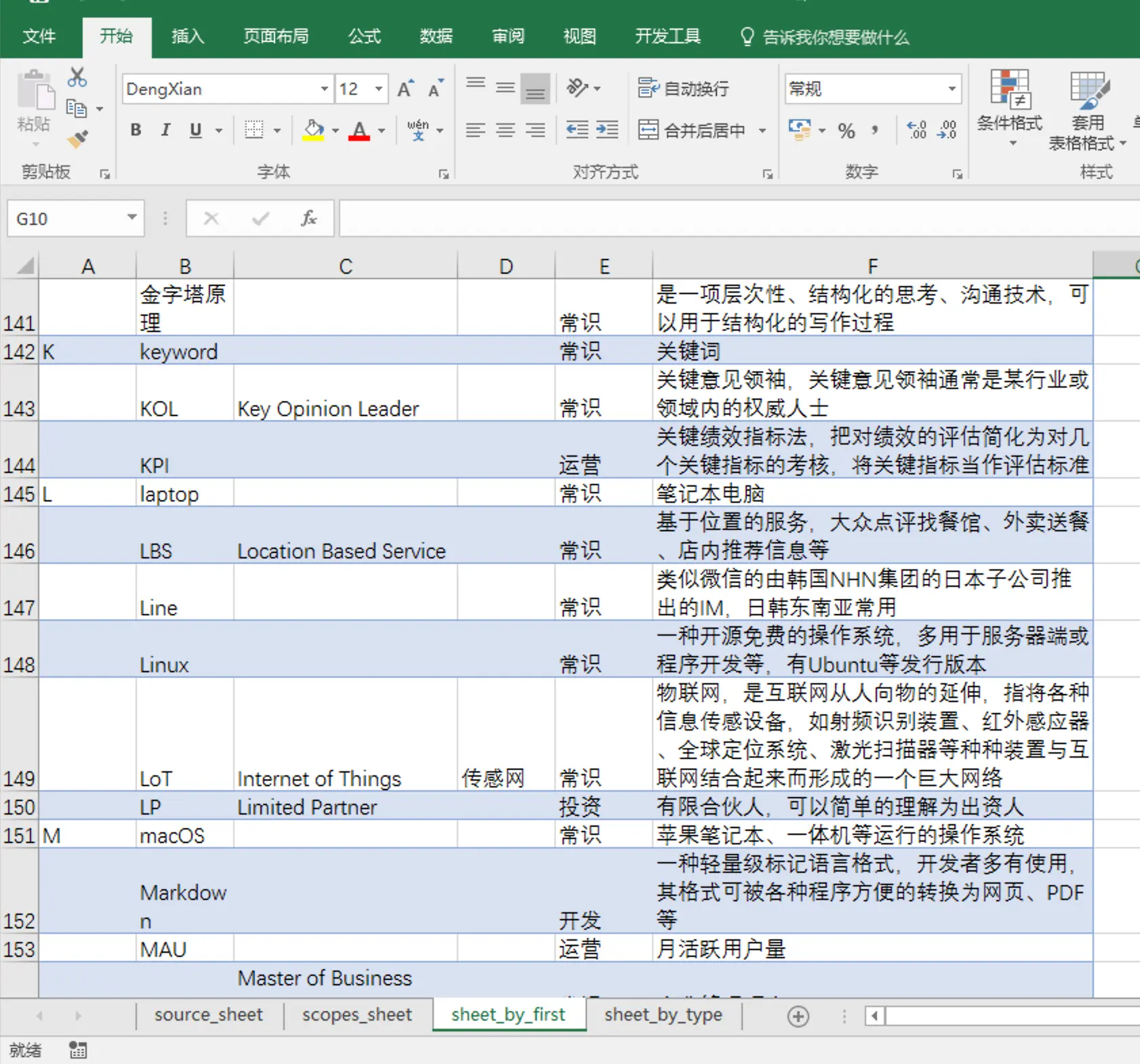1140x1064 pixels.
Task: Apply comma thousands separator style
Action: [x=875, y=130]
